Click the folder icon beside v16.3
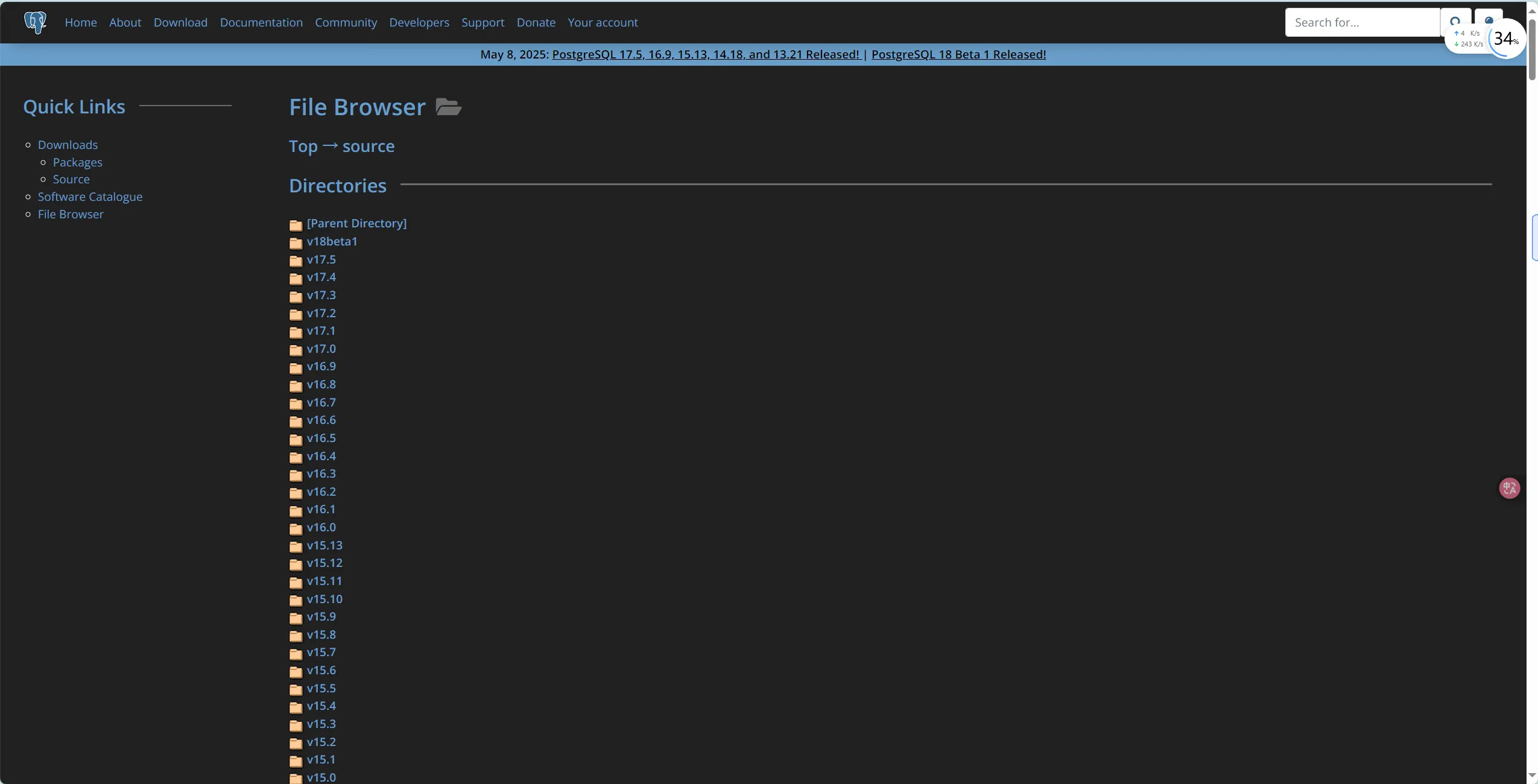1538x784 pixels. (296, 475)
